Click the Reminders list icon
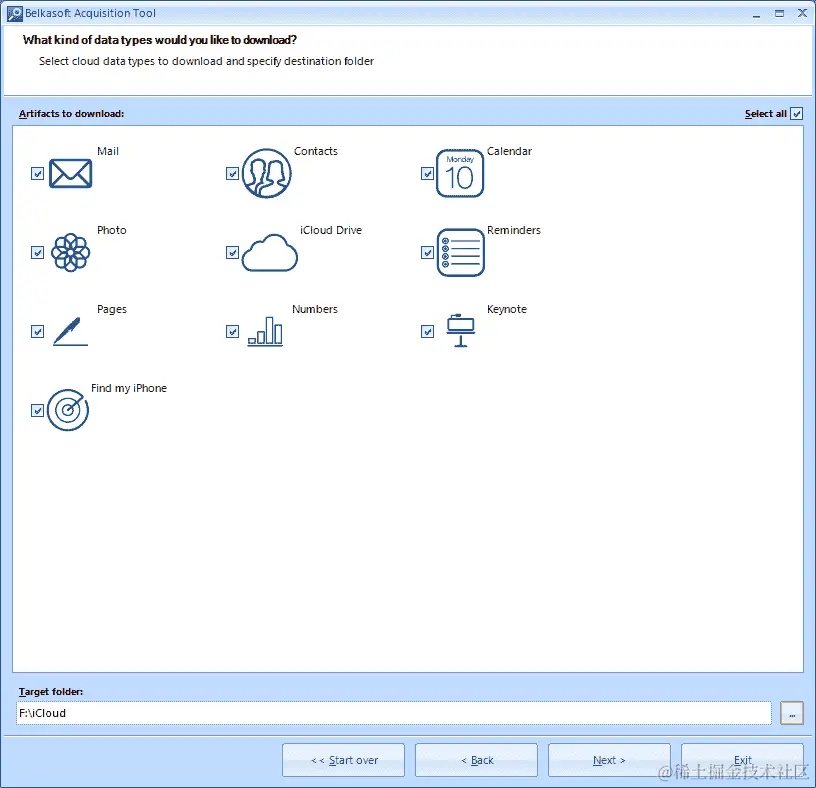This screenshot has width=816, height=788. coord(461,252)
